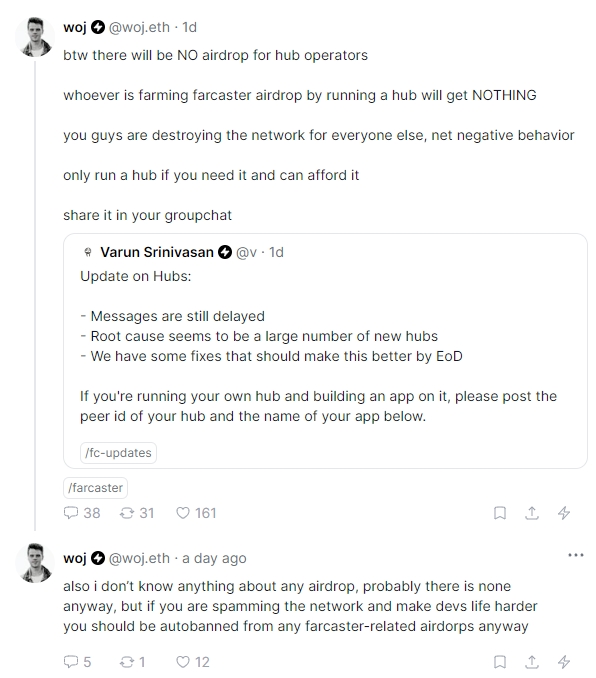596x678 pixels.
Task: Open the /farcaster channel tag
Action: (x=96, y=488)
